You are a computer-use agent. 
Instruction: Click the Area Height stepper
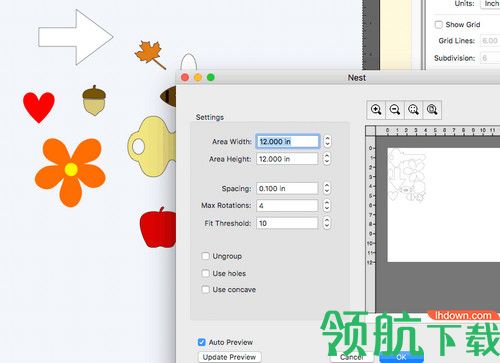pyautogui.click(x=327, y=159)
